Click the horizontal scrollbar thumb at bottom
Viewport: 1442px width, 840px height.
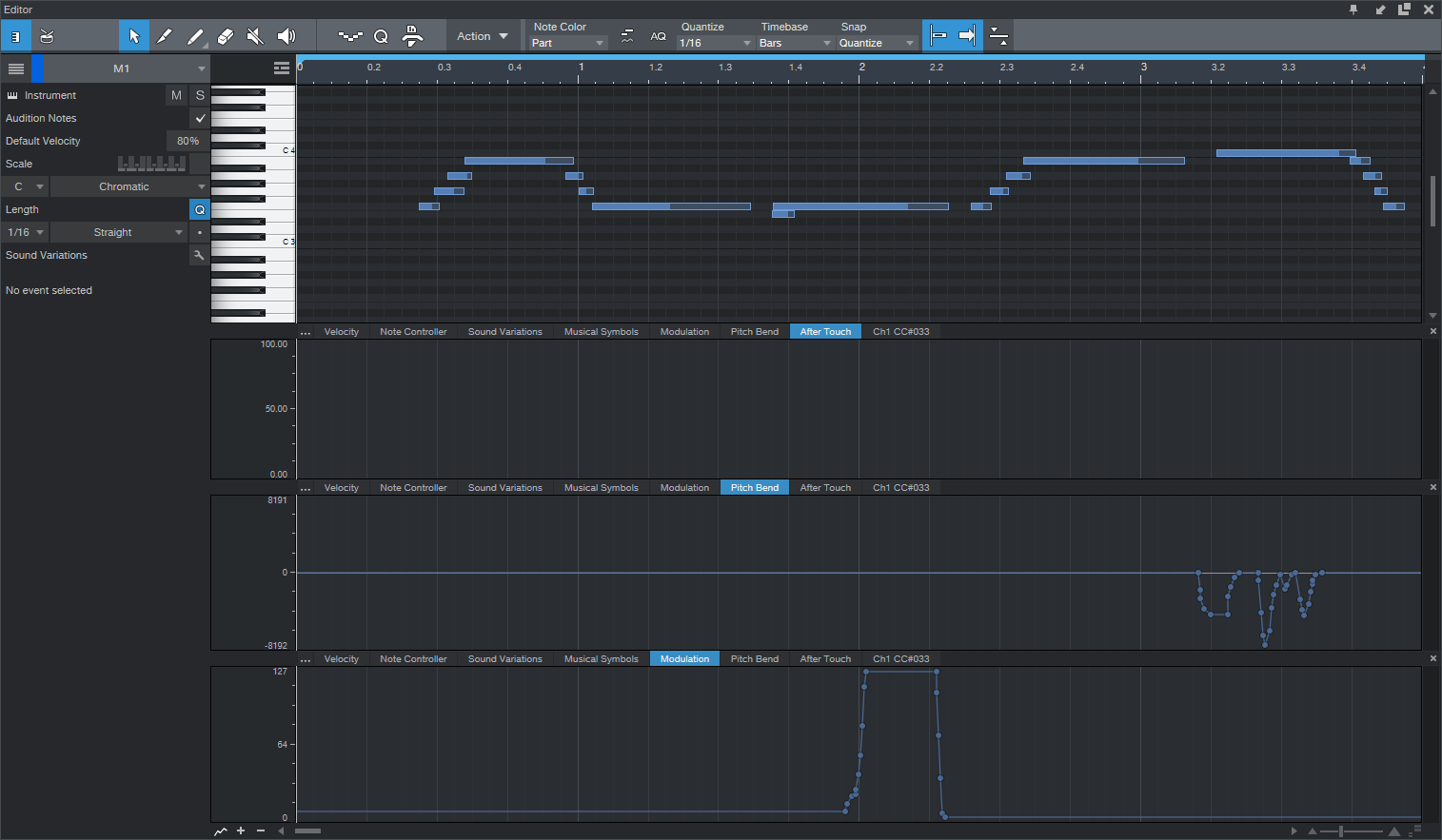click(x=307, y=830)
